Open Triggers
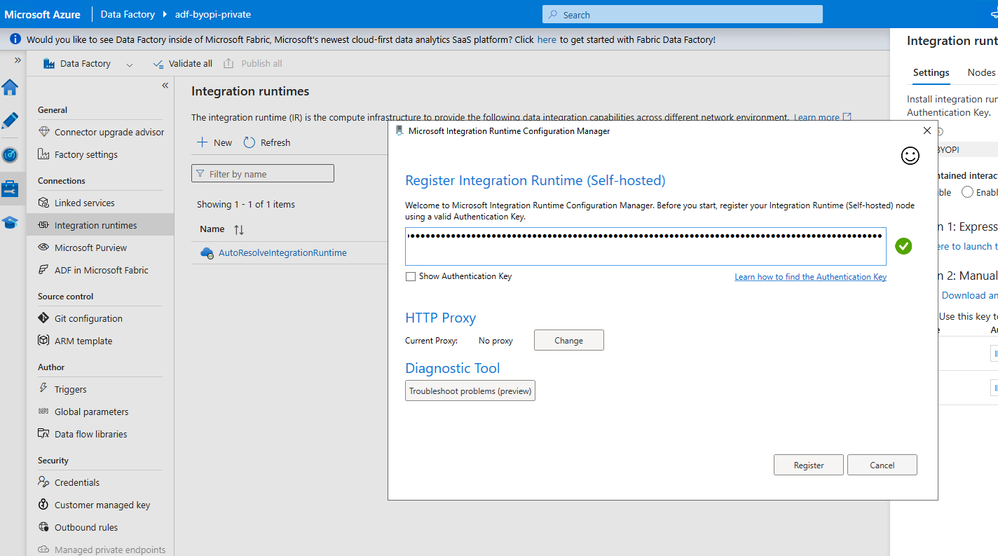998x556 pixels. [x=62, y=389]
